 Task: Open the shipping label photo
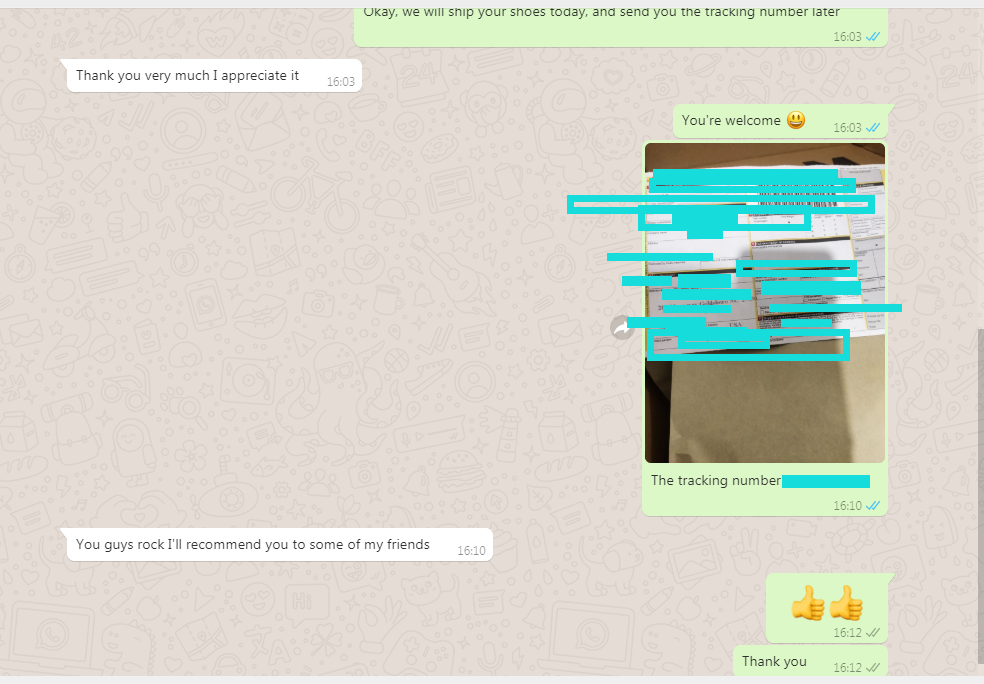point(765,400)
